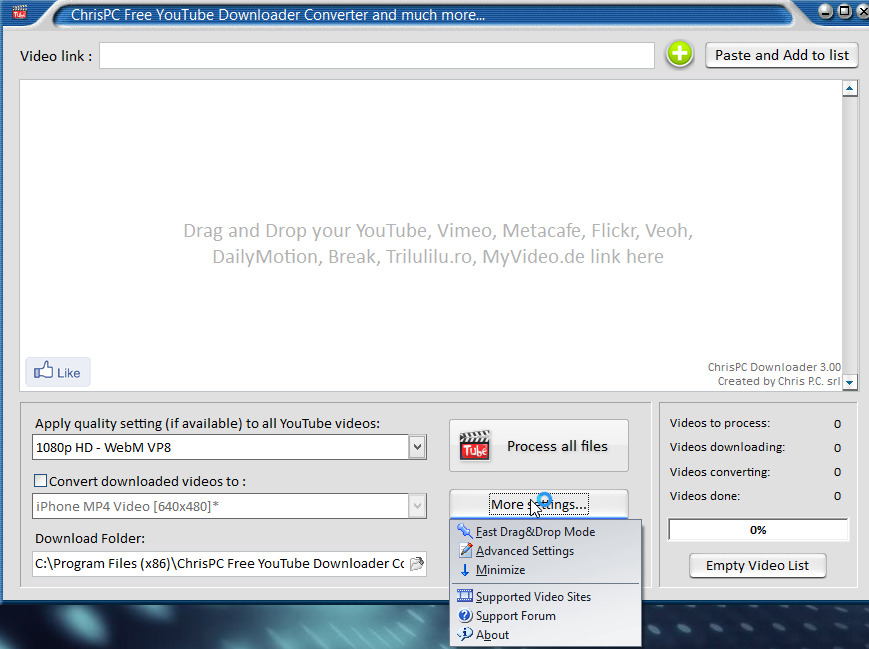The image size is (869, 649).
Task: Click the browse folder icon in Download Folder
Action: [x=417, y=564]
